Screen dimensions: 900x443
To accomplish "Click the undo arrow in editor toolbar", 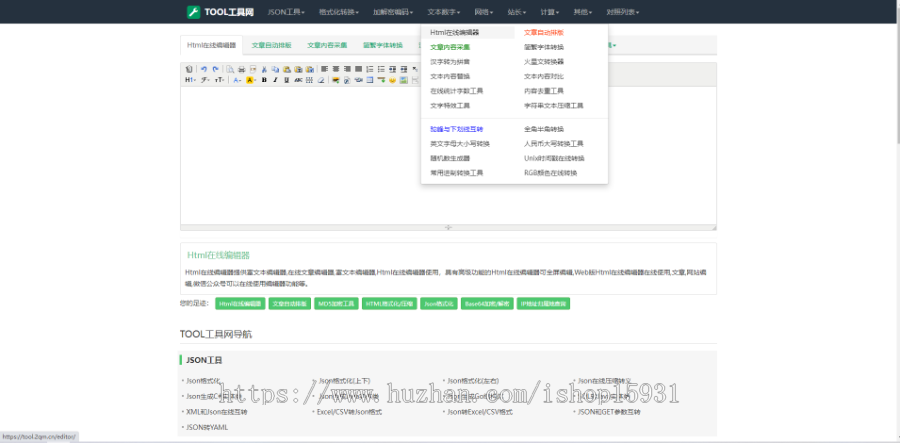I will 203,69.
